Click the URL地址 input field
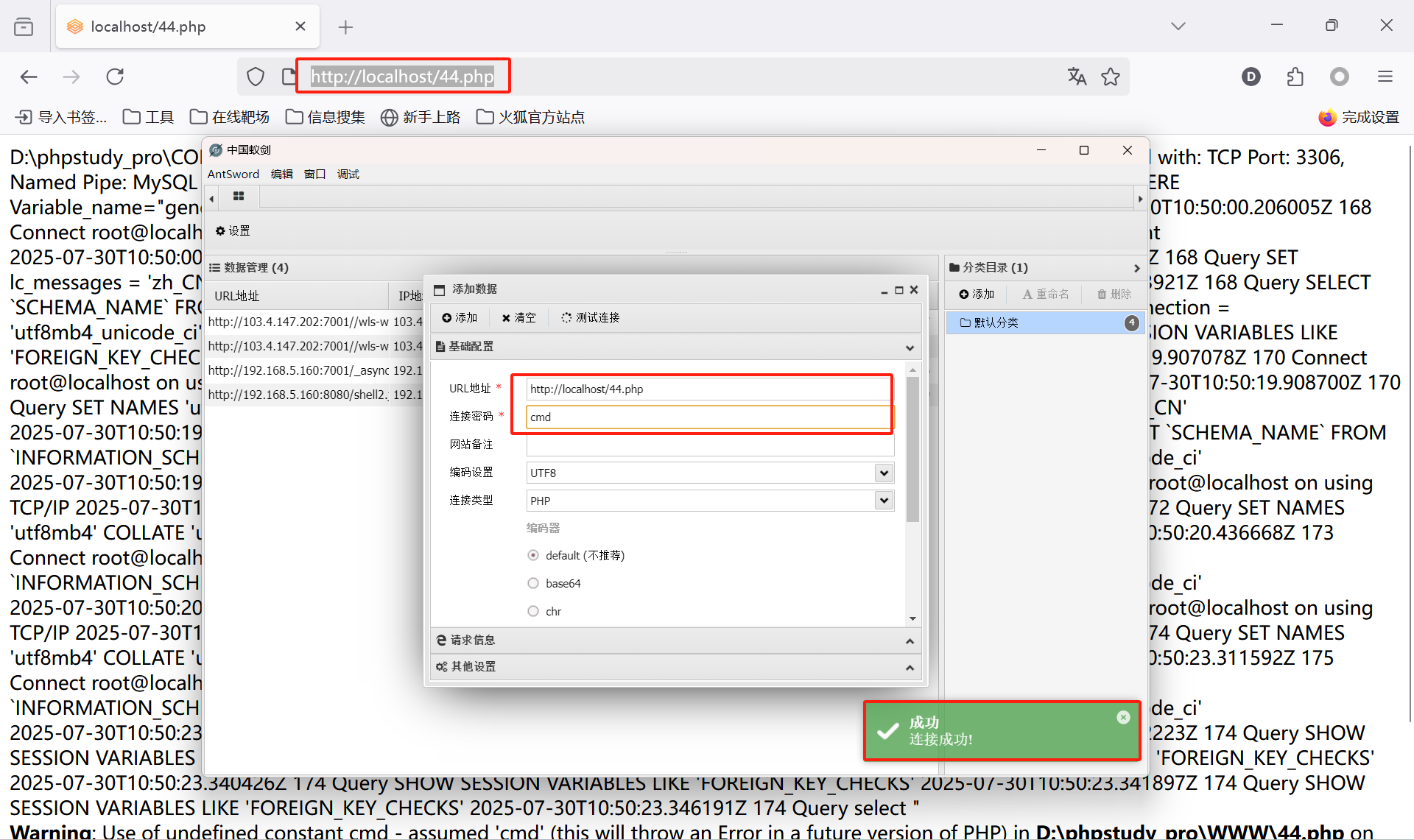1414x840 pixels. click(709, 389)
